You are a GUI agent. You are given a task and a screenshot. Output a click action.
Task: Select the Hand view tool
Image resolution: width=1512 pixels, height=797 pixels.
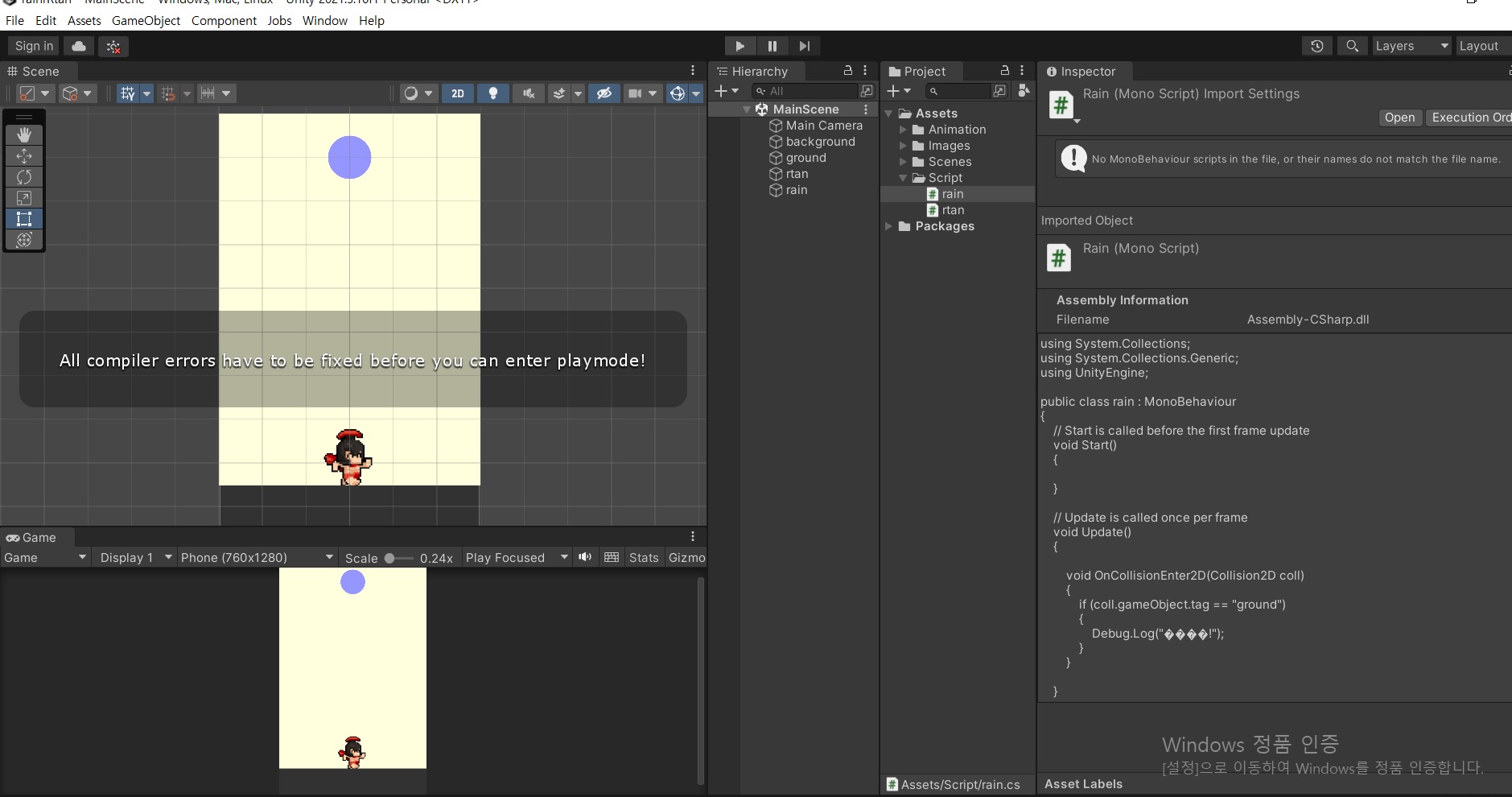(x=24, y=134)
